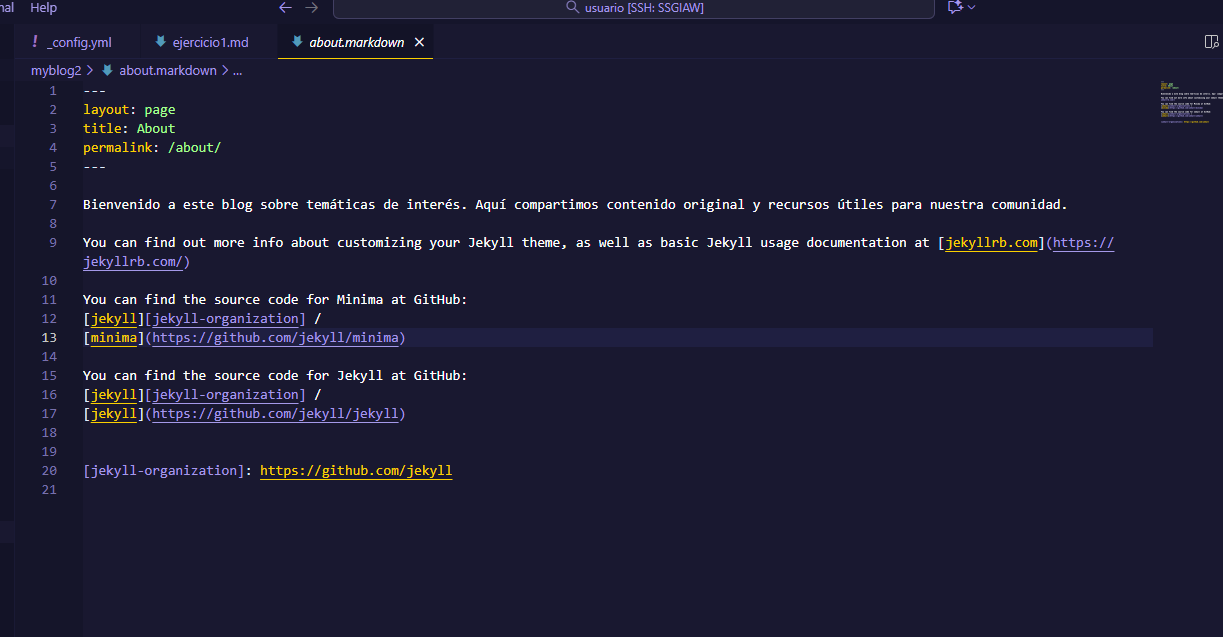Open the Help menu

tap(44, 8)
